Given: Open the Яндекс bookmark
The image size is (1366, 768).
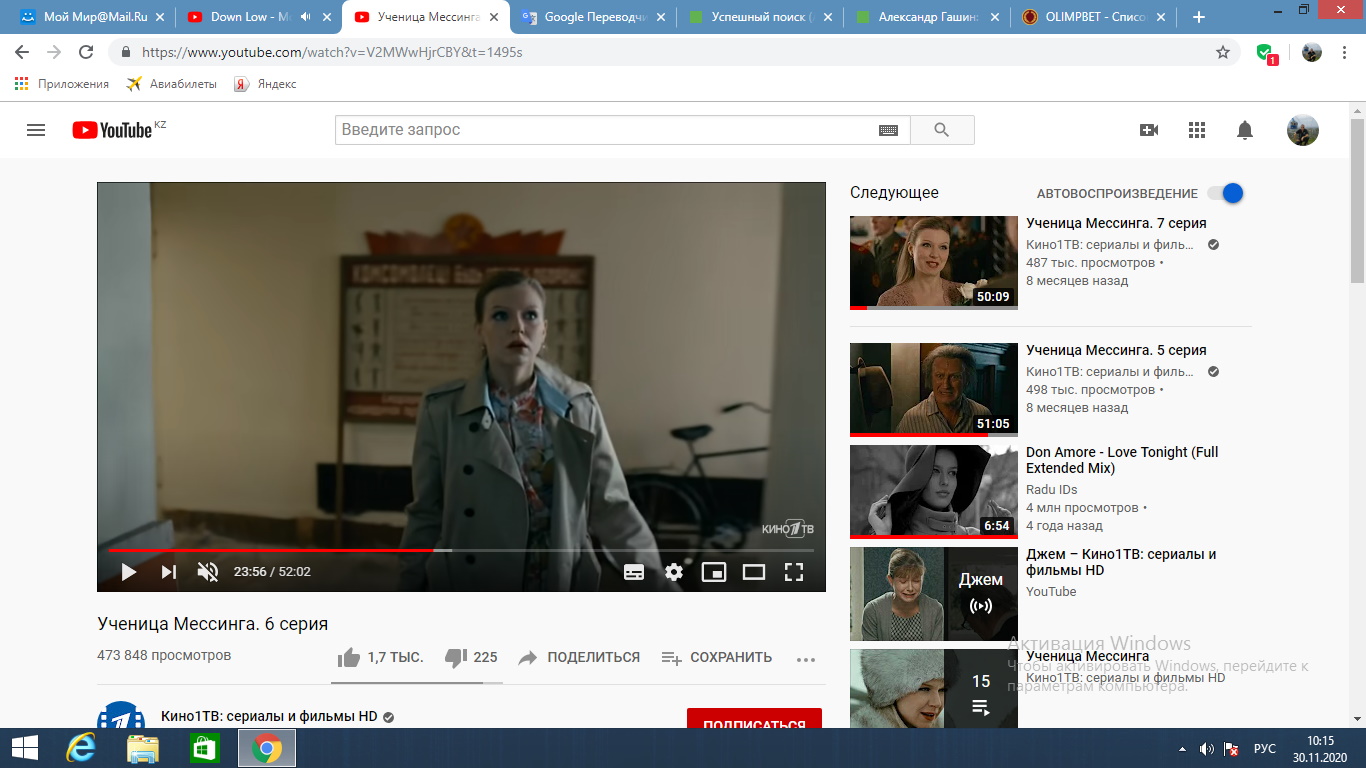Looking at the screenshot, I should tap(266, 84).
